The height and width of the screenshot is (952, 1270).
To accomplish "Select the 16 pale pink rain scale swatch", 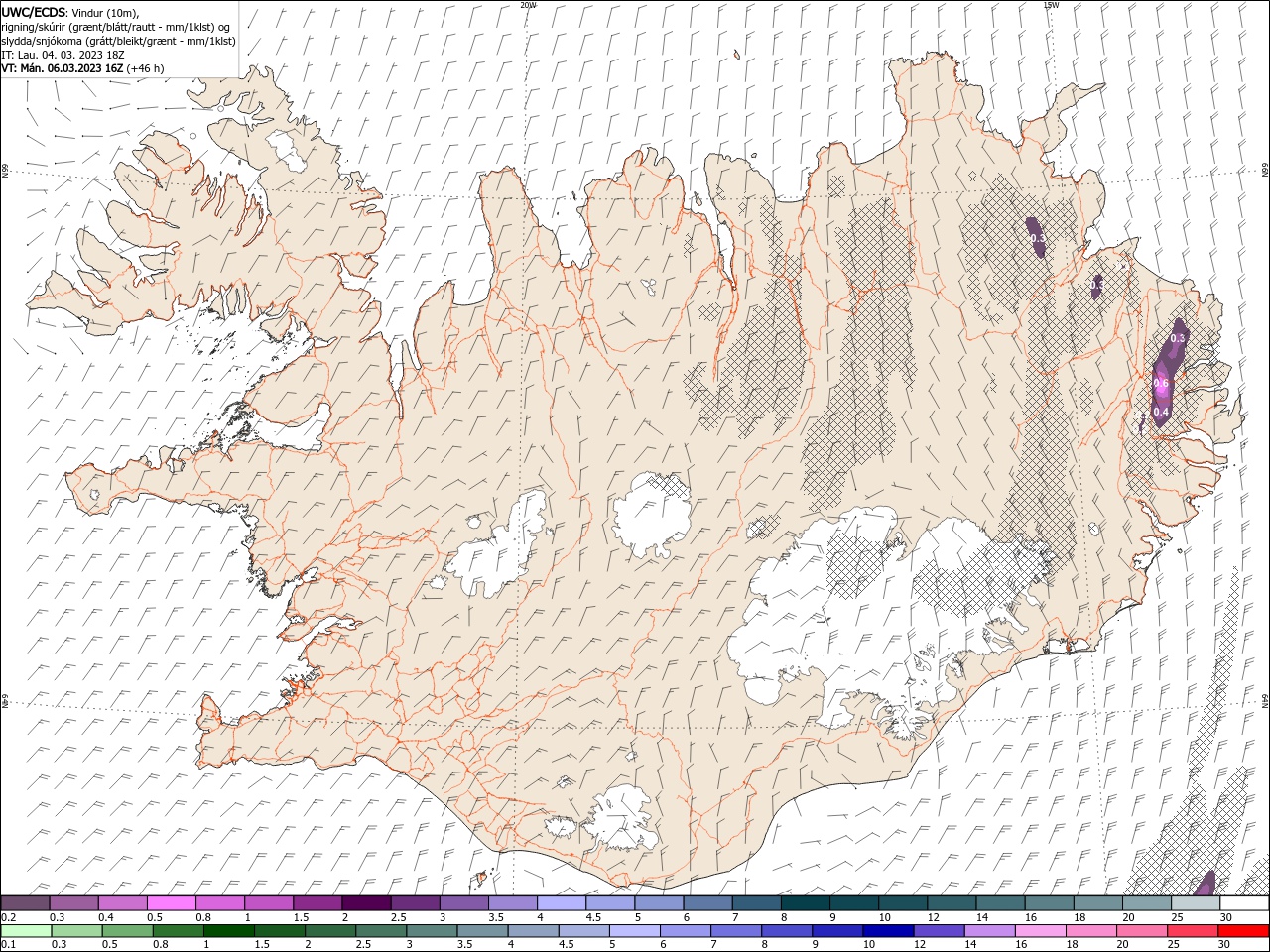I will [x=1040, y=931].
